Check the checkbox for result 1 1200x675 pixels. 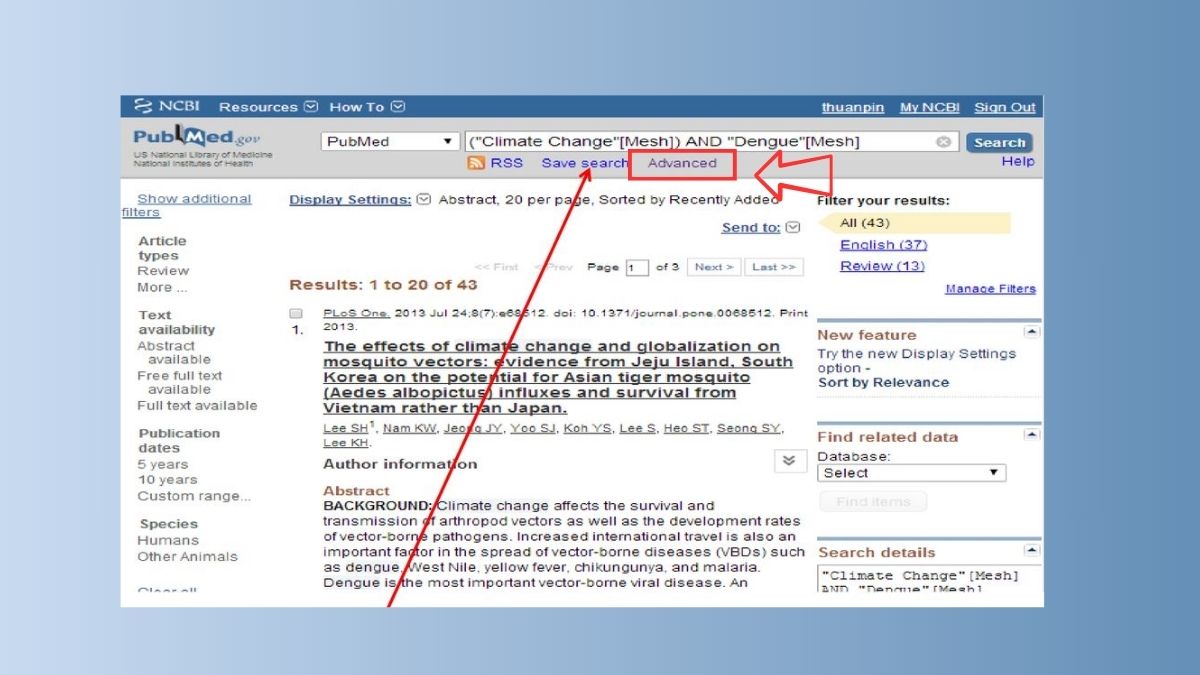(x=296, y=314)
